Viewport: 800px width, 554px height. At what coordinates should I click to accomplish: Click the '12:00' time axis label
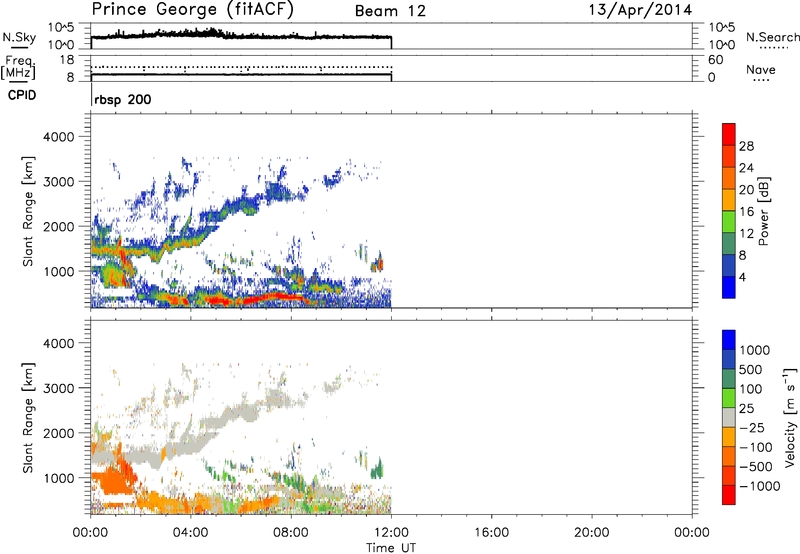point(391,533)
